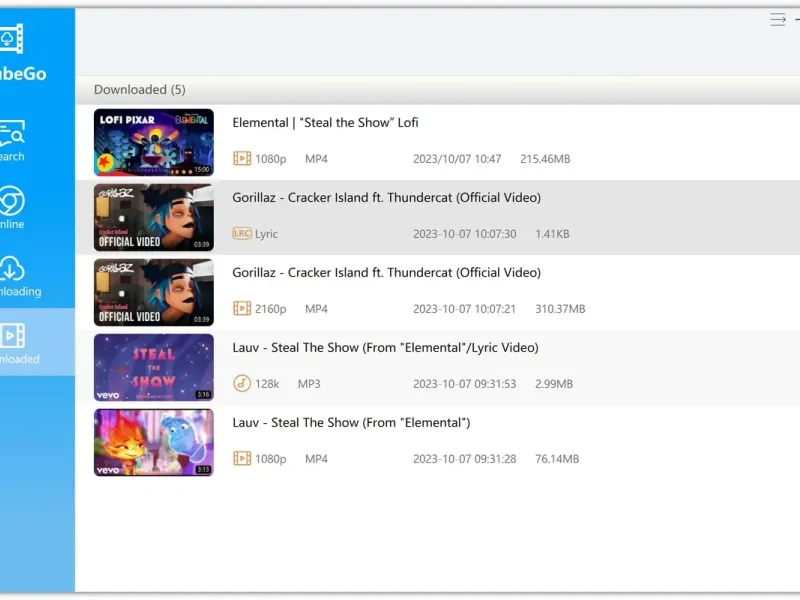Select Lauv Steal The Show Lyric Video title

pyautogui.click(x=385, y=348)
